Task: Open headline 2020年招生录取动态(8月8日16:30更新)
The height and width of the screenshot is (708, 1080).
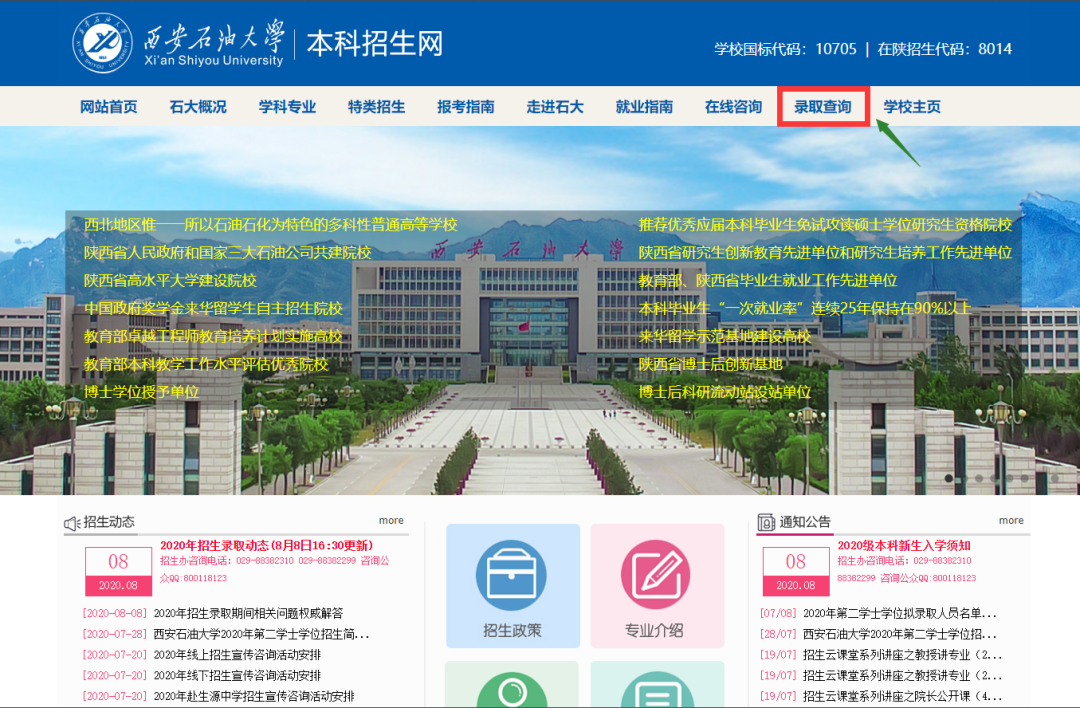Action: point(267,545)
